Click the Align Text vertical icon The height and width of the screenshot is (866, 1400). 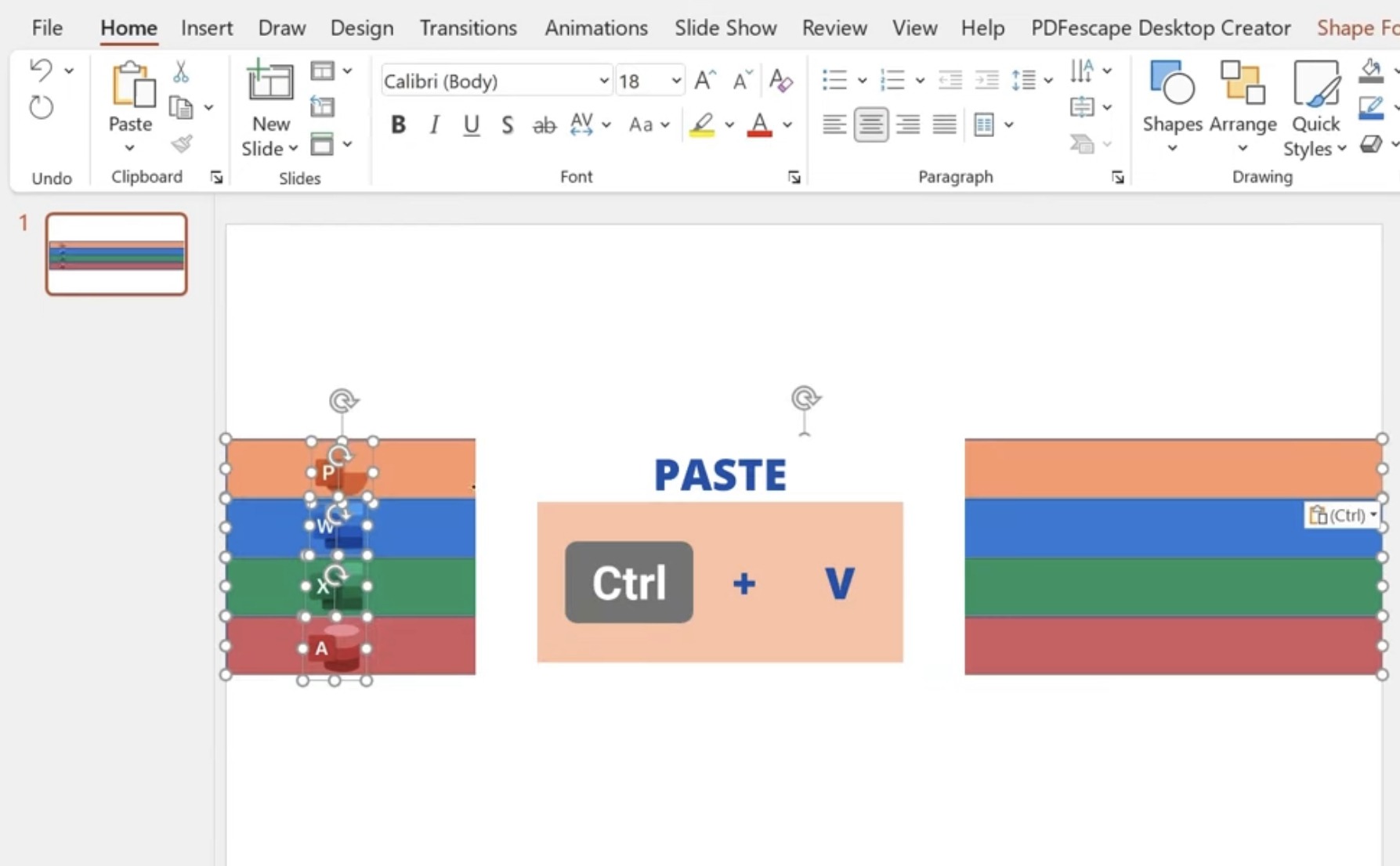pos(1082,106)
